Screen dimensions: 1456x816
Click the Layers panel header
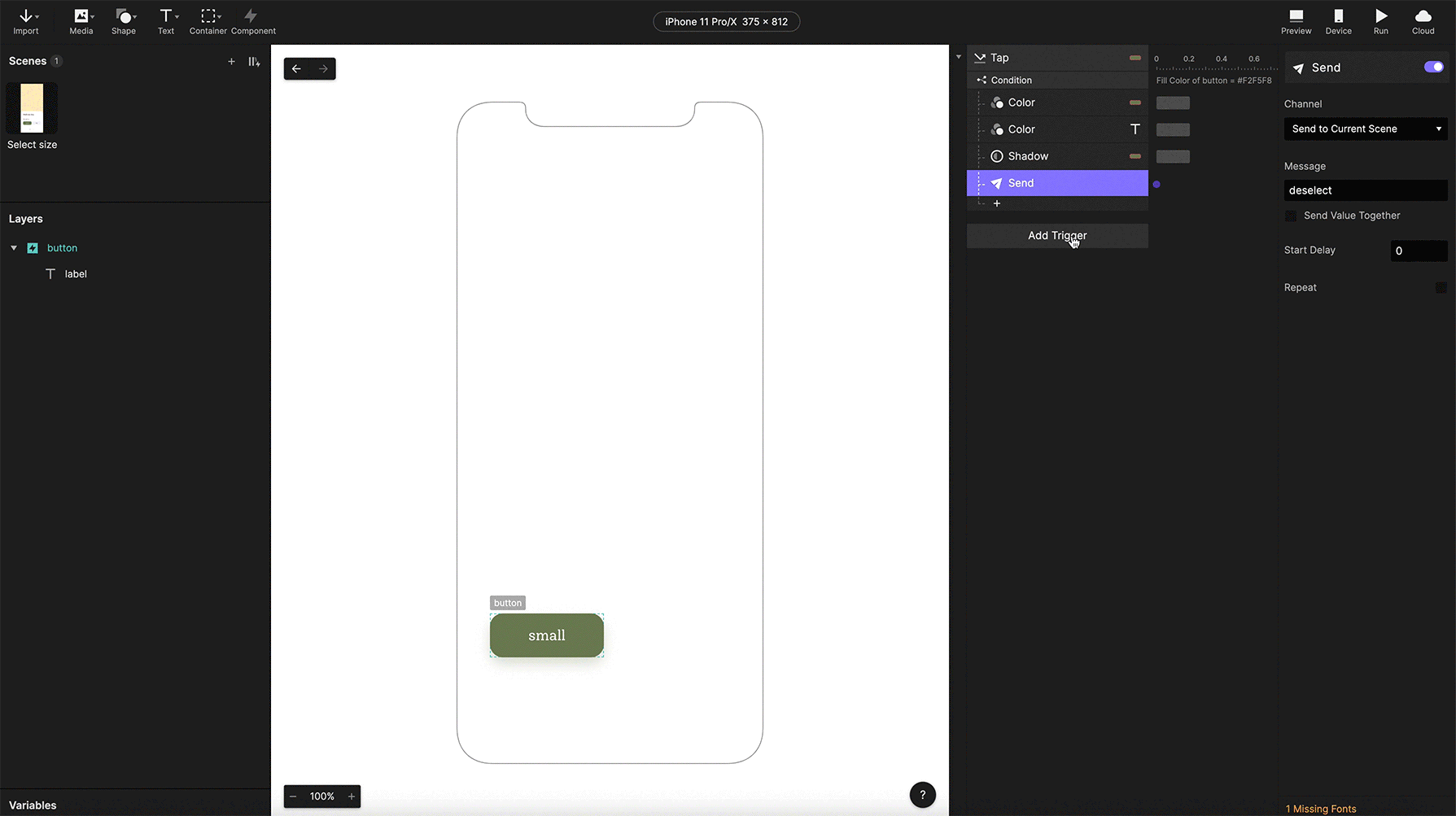coord(26,219)
